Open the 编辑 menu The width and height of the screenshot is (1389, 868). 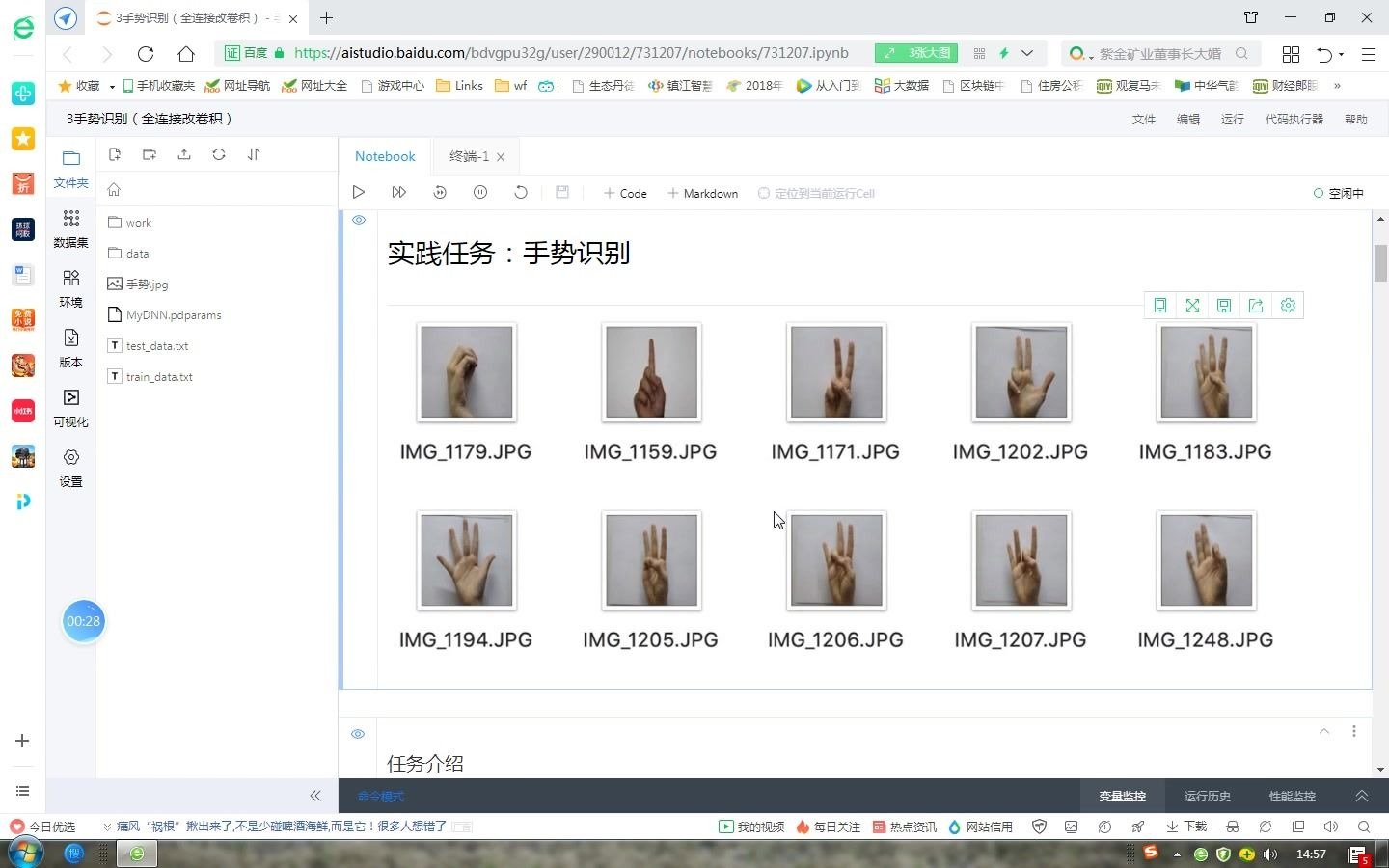point(1188,120)
